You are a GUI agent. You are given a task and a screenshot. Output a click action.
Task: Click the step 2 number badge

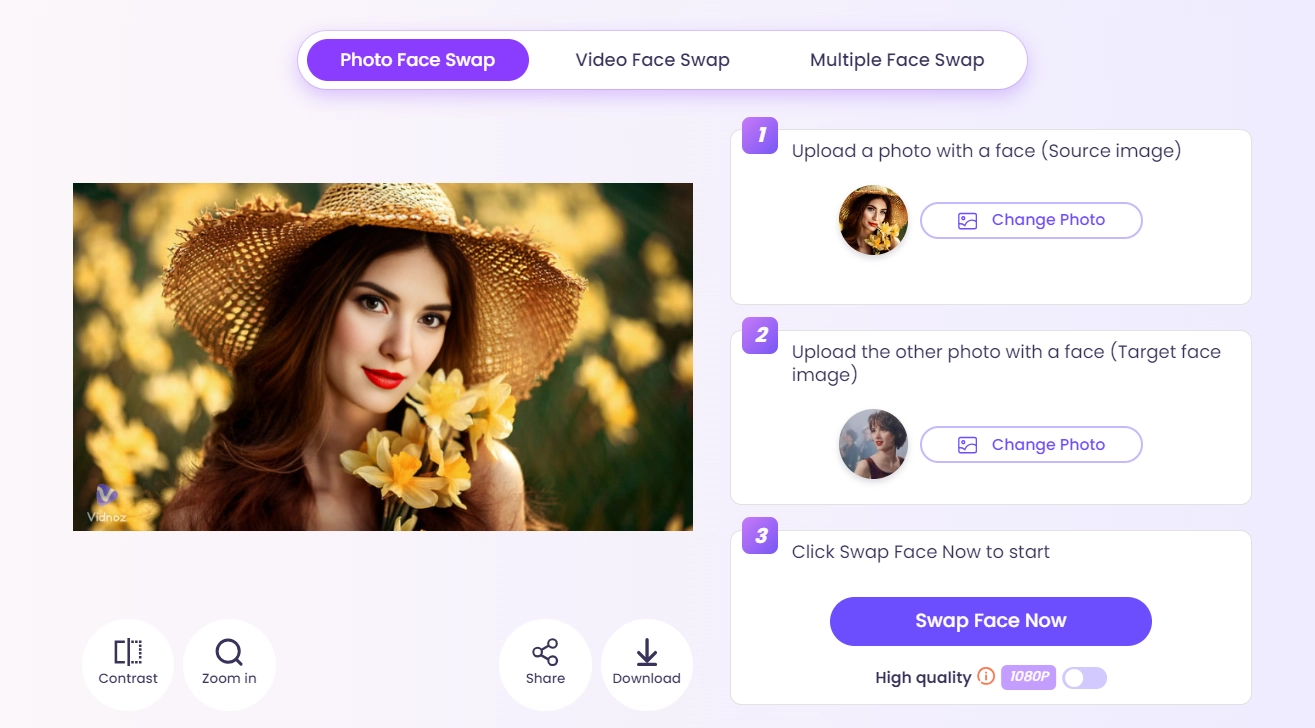coord(761,335)
